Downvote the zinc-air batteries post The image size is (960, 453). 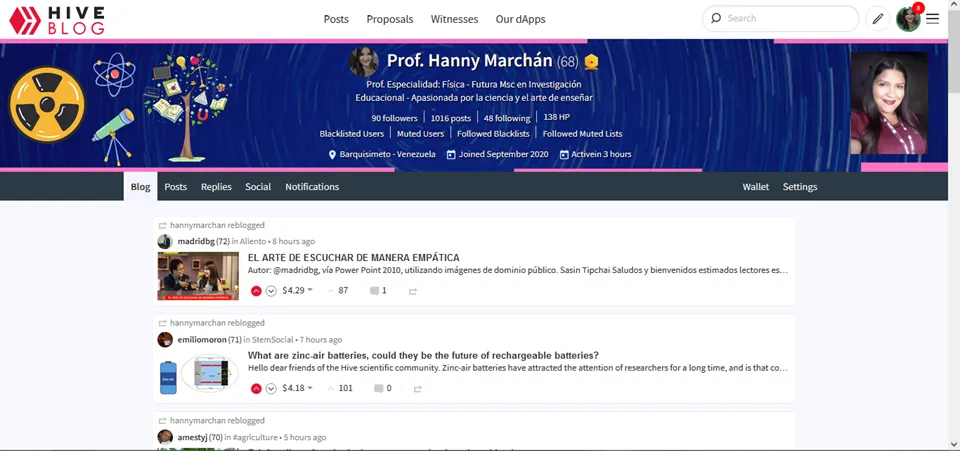(x=271, y=389)
